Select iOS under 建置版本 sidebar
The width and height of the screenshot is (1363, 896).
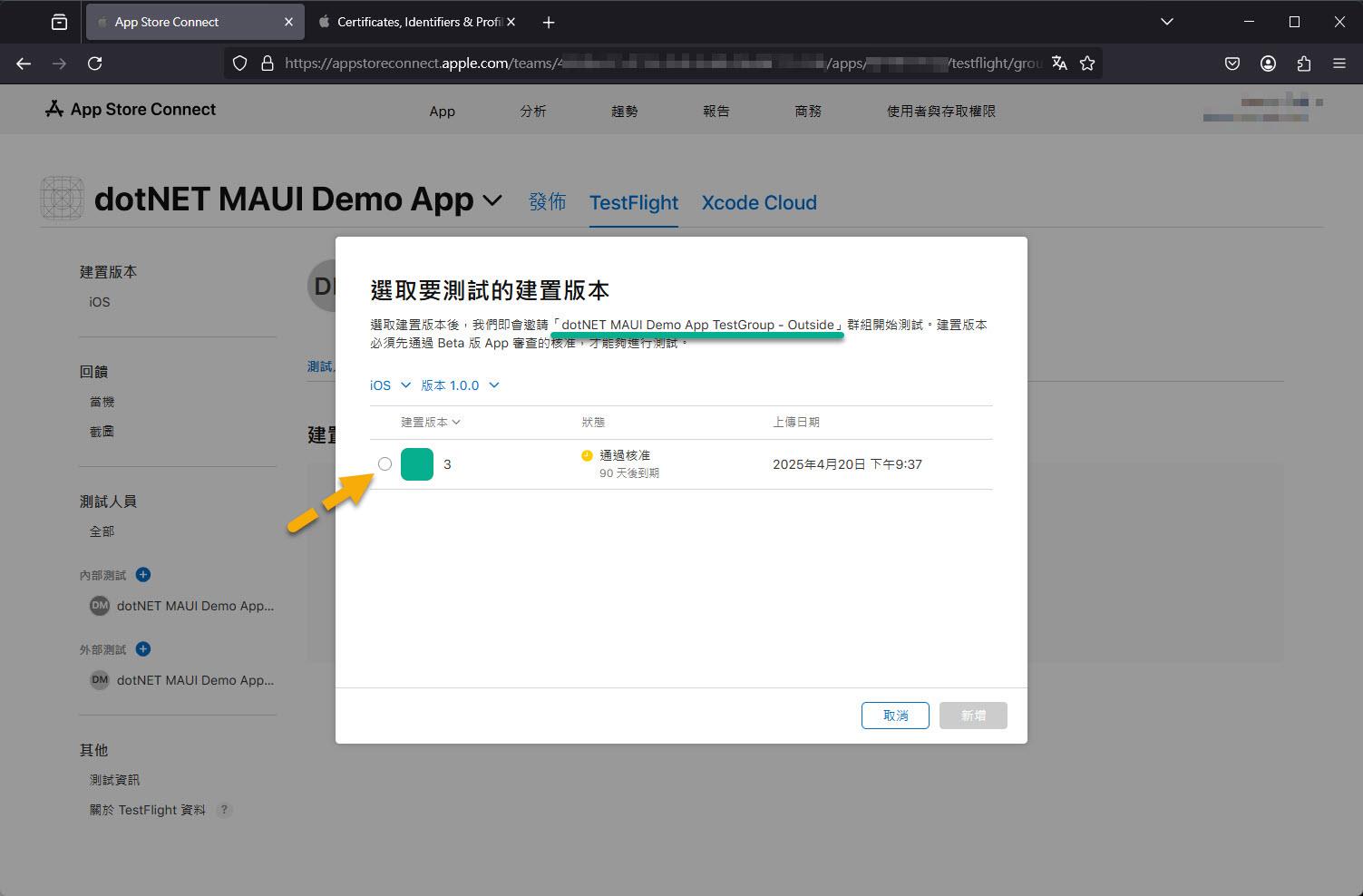100,302
